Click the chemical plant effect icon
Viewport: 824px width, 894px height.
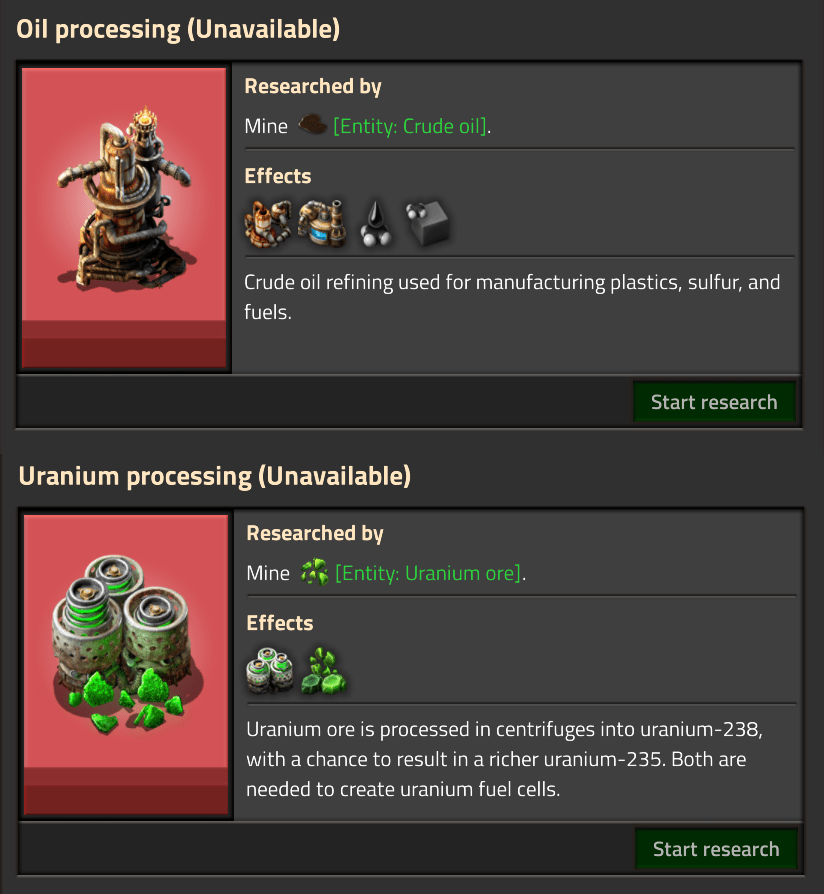coord(322,222)
